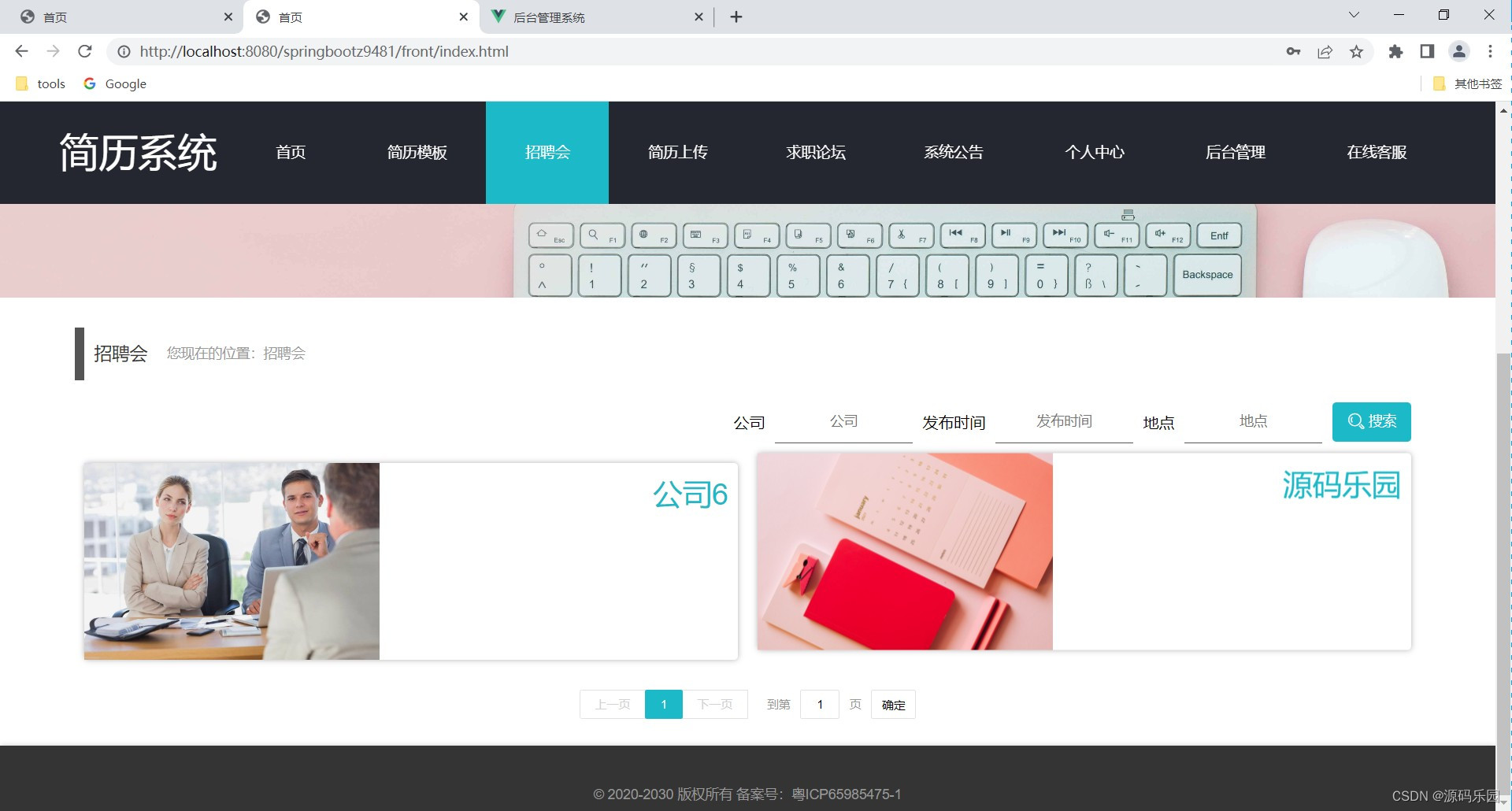
Task: Switch to the 后台管理系统 tab
Action: (551, 17)
